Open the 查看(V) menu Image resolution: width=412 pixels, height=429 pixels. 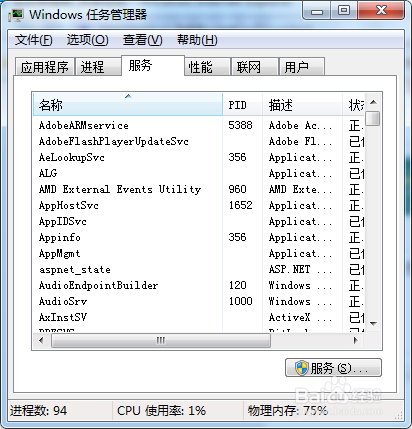tap(142, 40)
